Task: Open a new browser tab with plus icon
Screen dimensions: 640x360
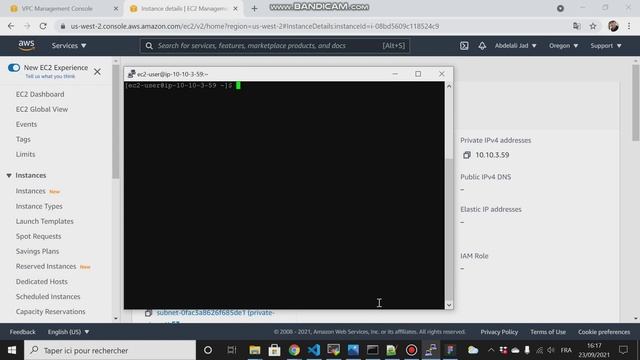Action: pyautogui.click(x=254, y=9)
